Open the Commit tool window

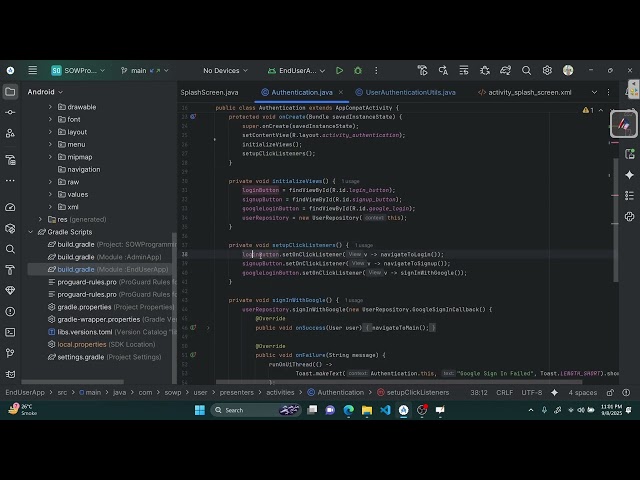click(10, 112)
